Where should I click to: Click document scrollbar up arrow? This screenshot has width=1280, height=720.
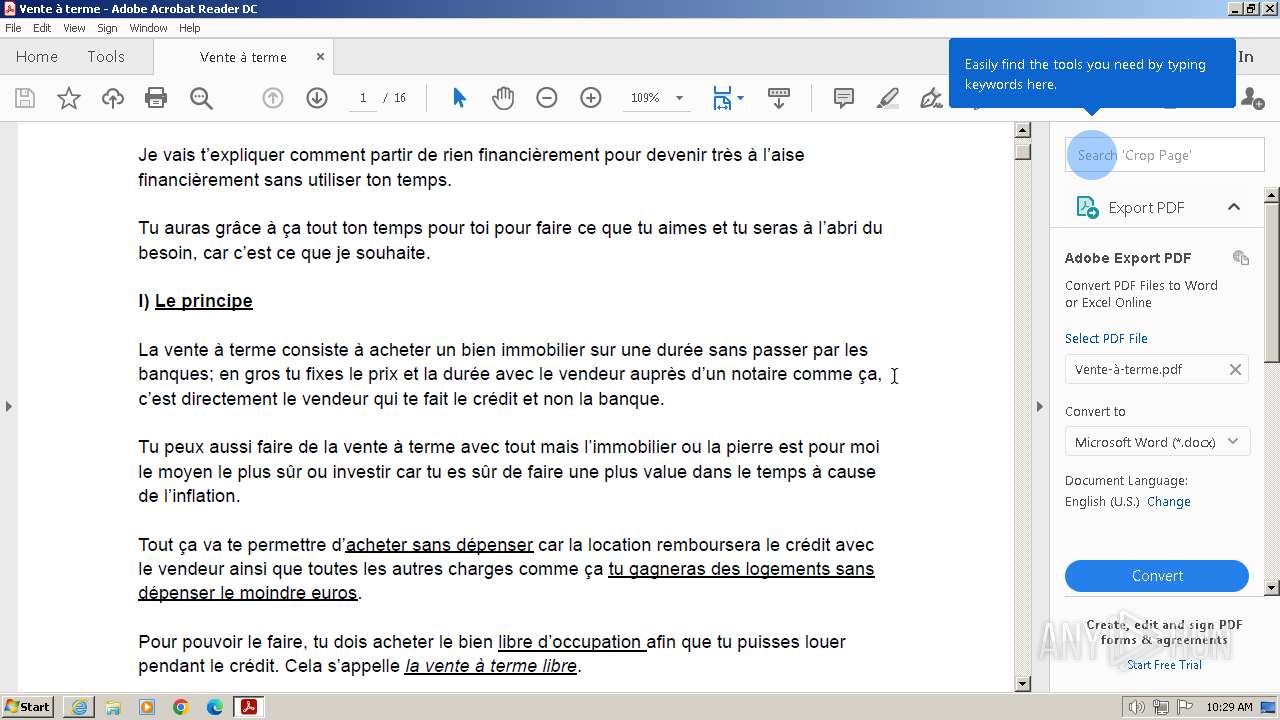[x=1022, y=130]
